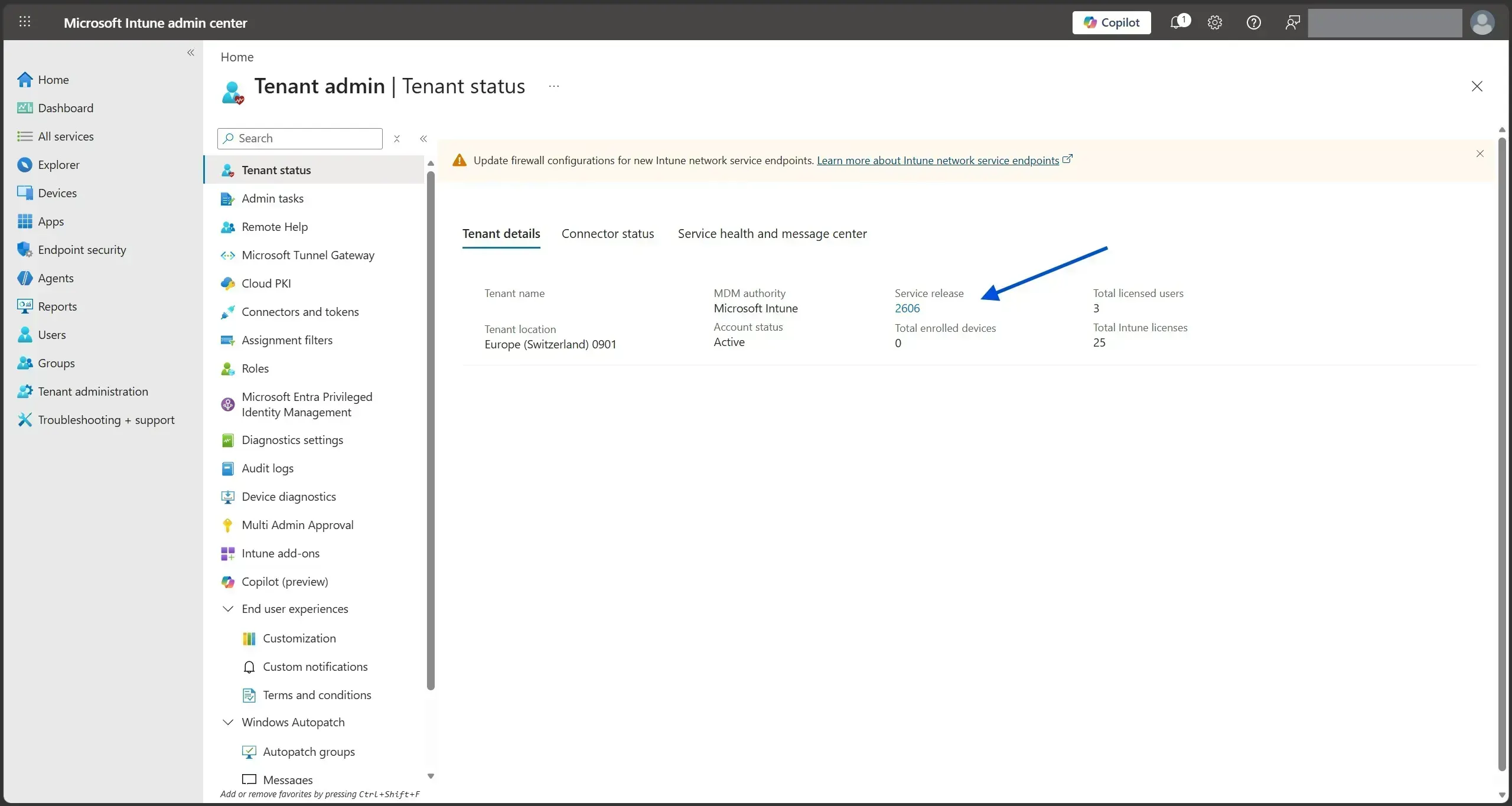Click the Device diagnostics icon
Viewport: 1512px width, 806px height.
(227, 497)
